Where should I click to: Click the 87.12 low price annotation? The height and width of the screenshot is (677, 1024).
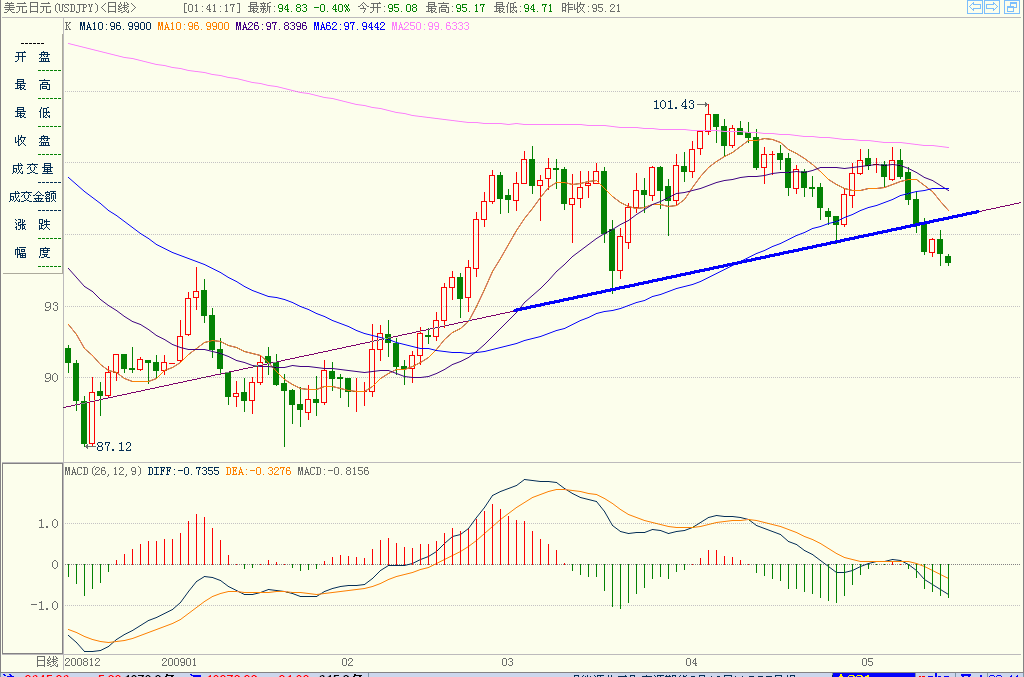[x=114, y=447]
